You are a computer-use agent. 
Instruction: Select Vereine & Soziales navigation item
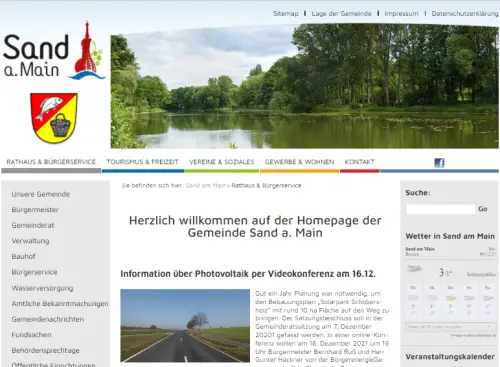[222, 162]
